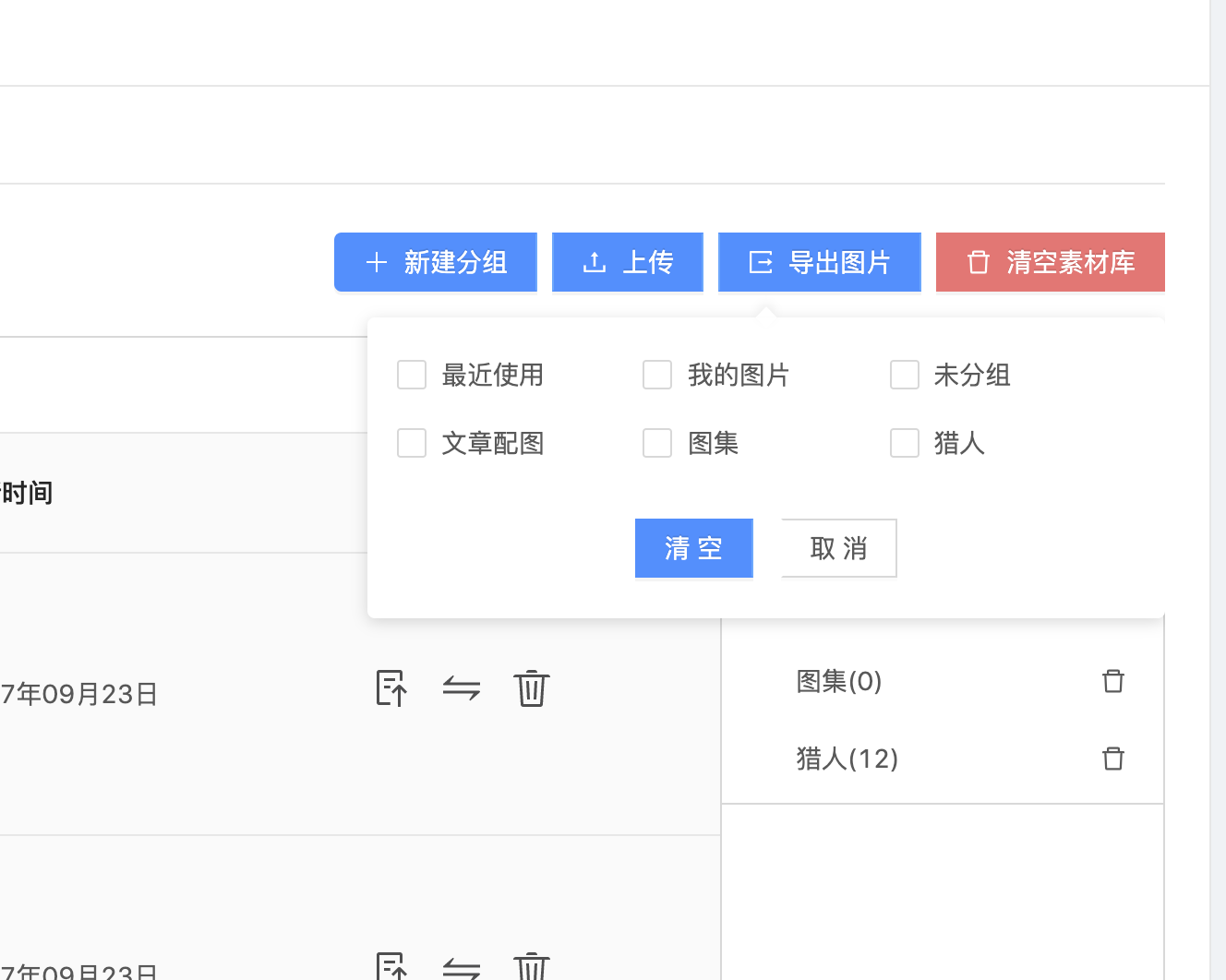Click the export-file icon in first row

(391, 688)
